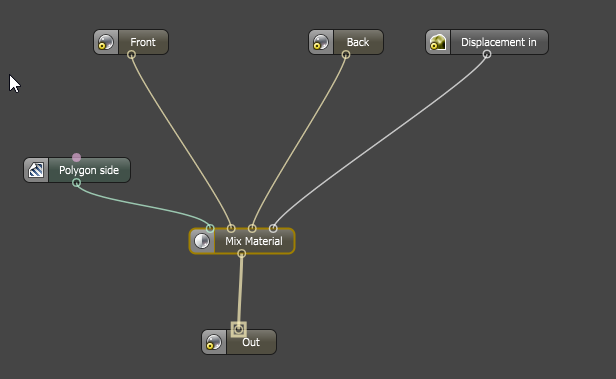616x379 pixels.
Task: Click the pink socket atop Polygon side
Action: [x=77, y=157]
